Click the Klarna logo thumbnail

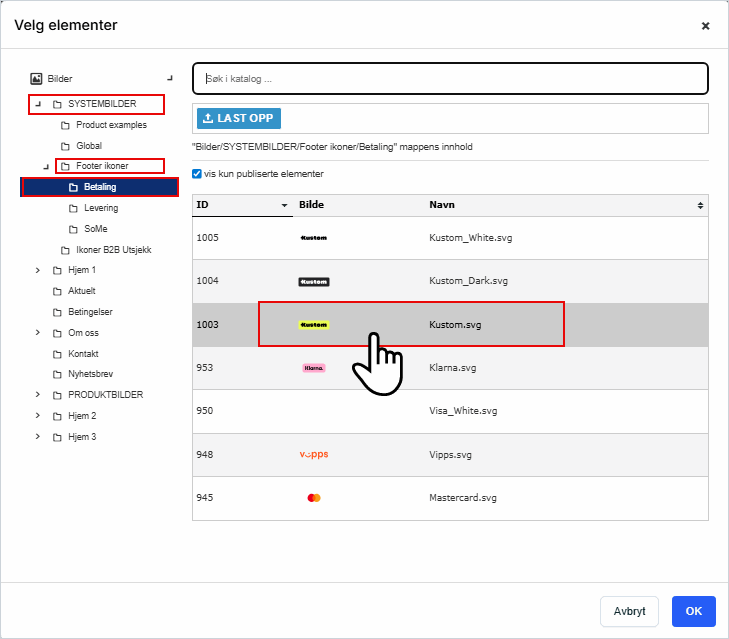(313, 368)
